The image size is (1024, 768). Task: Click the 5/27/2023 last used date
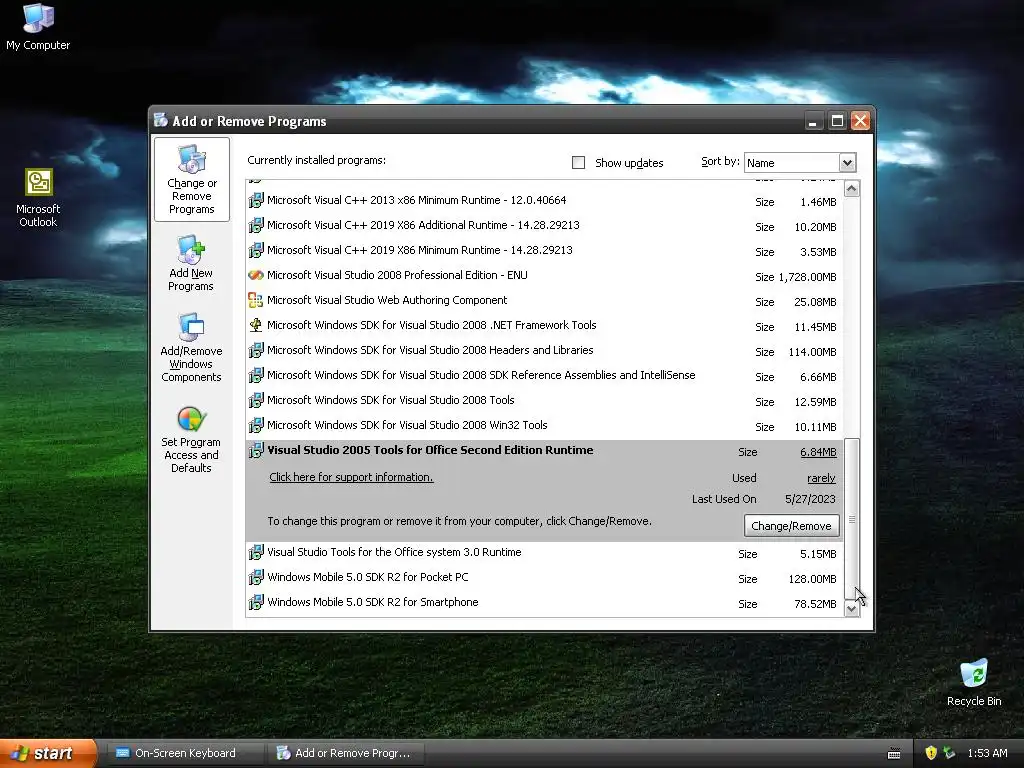[810, 499]
